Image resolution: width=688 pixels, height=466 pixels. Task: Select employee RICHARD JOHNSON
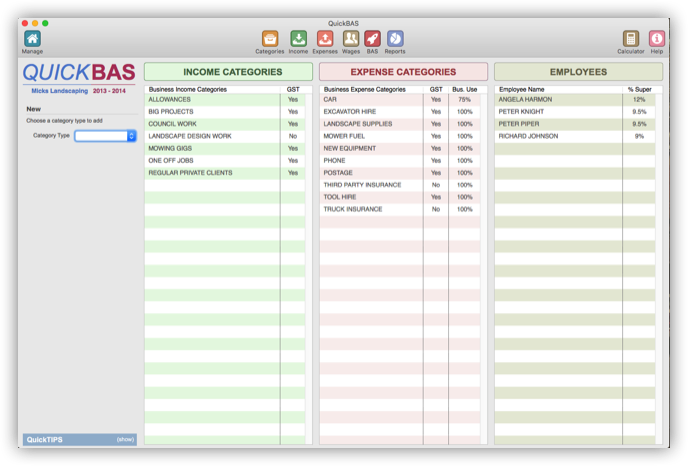[575, 136]
